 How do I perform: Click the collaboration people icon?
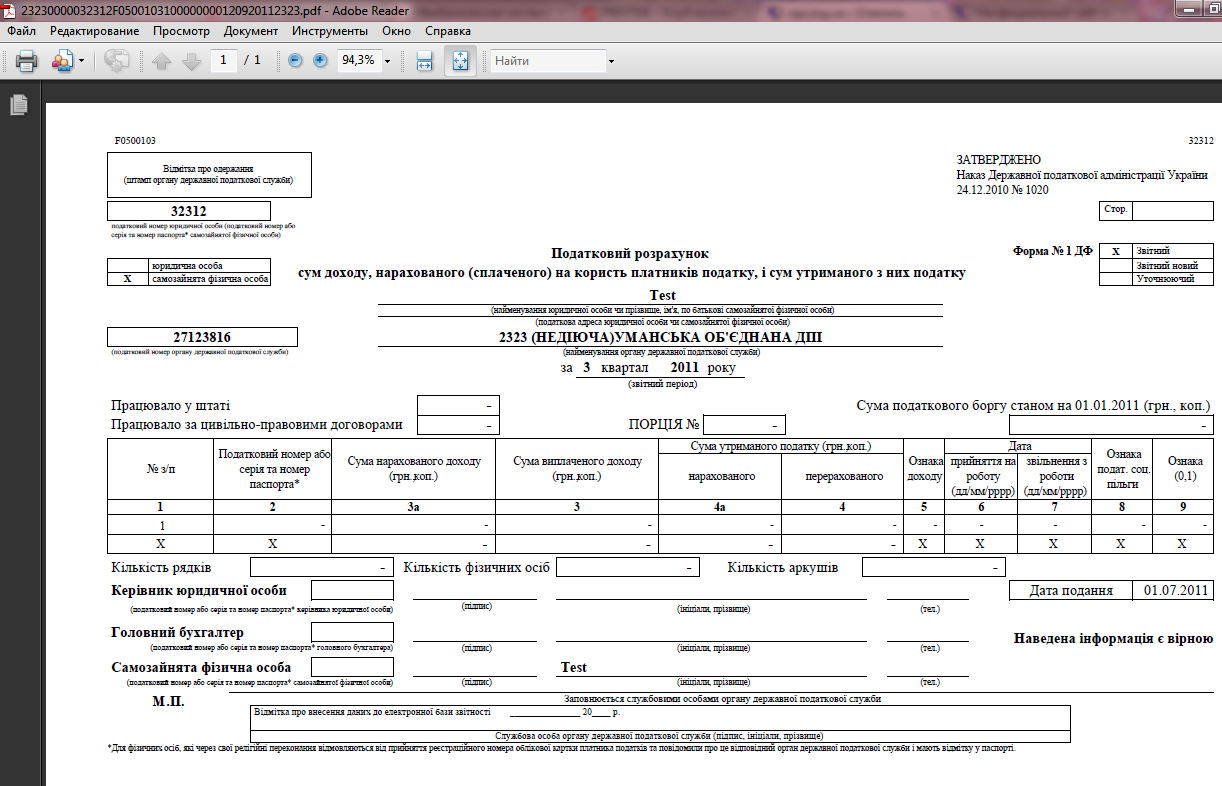[60, 60]
